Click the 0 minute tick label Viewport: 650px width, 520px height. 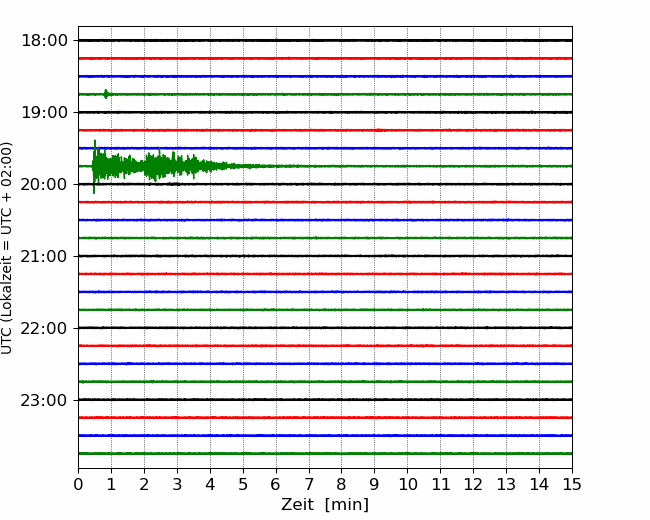point(78,484)
